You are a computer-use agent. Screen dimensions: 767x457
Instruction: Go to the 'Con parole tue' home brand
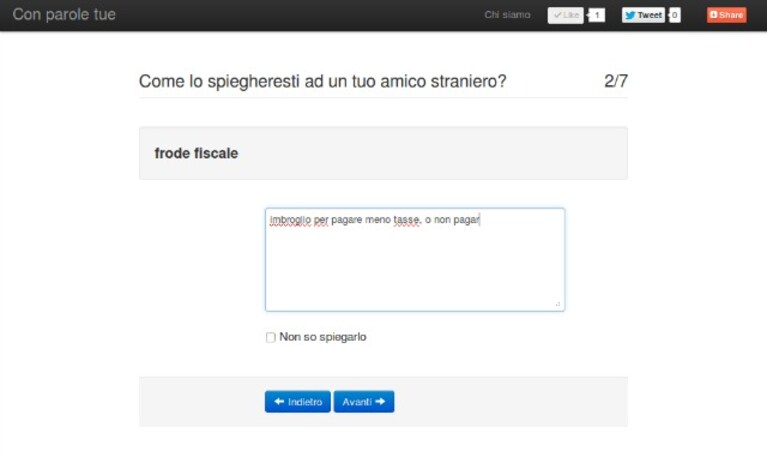click(64, 14)
